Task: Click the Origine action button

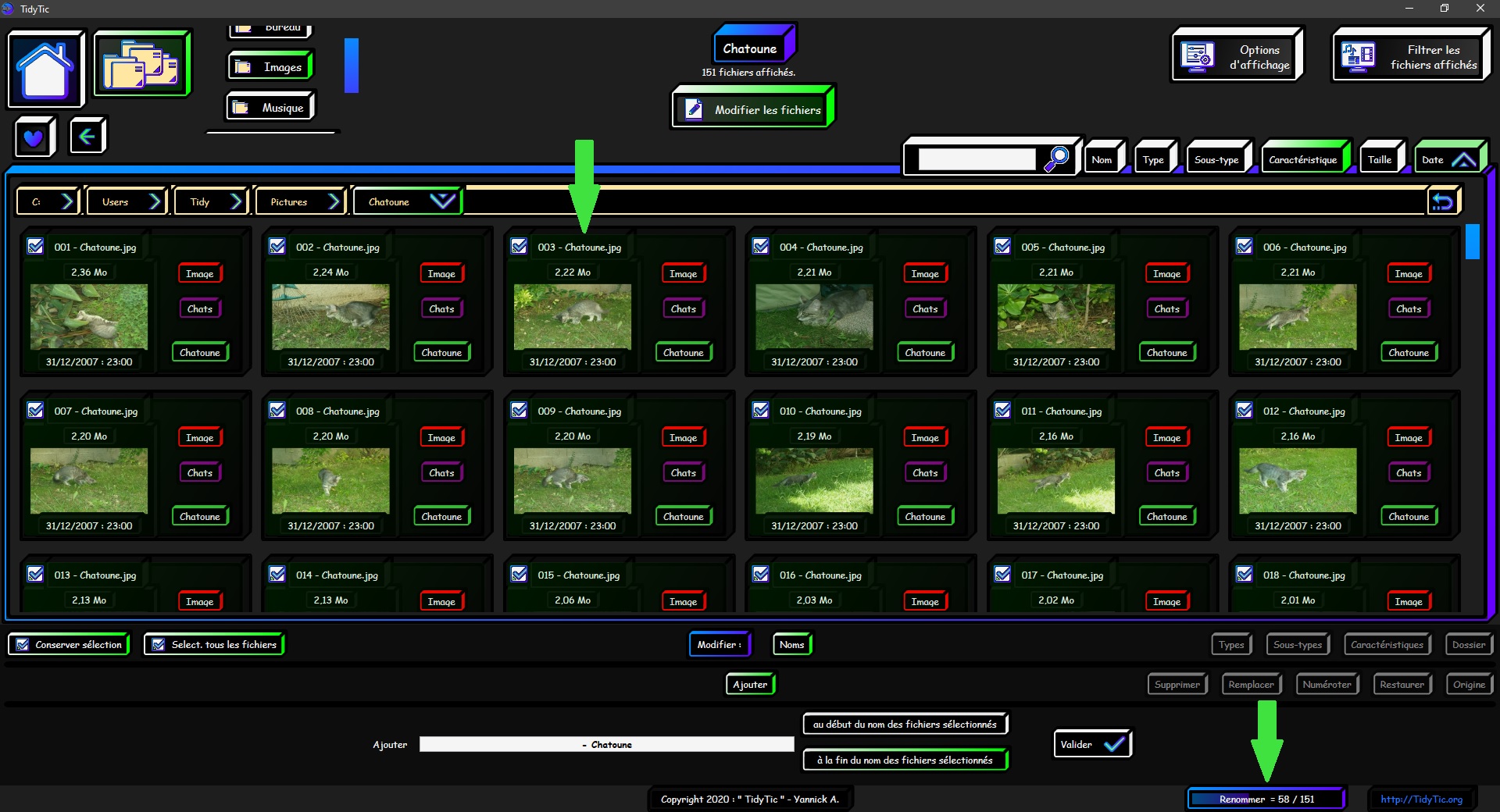Action: point(1470,685)
